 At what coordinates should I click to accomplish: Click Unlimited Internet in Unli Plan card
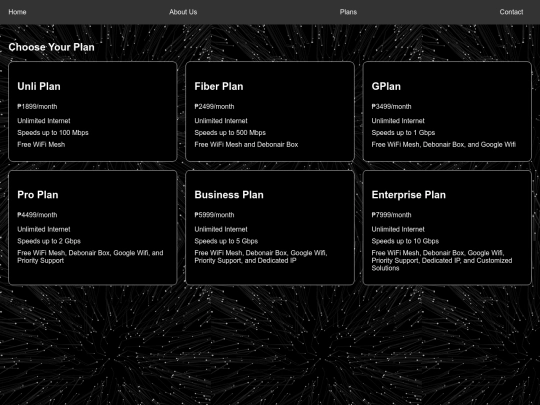pyautogui.click(x=44, y=121)
